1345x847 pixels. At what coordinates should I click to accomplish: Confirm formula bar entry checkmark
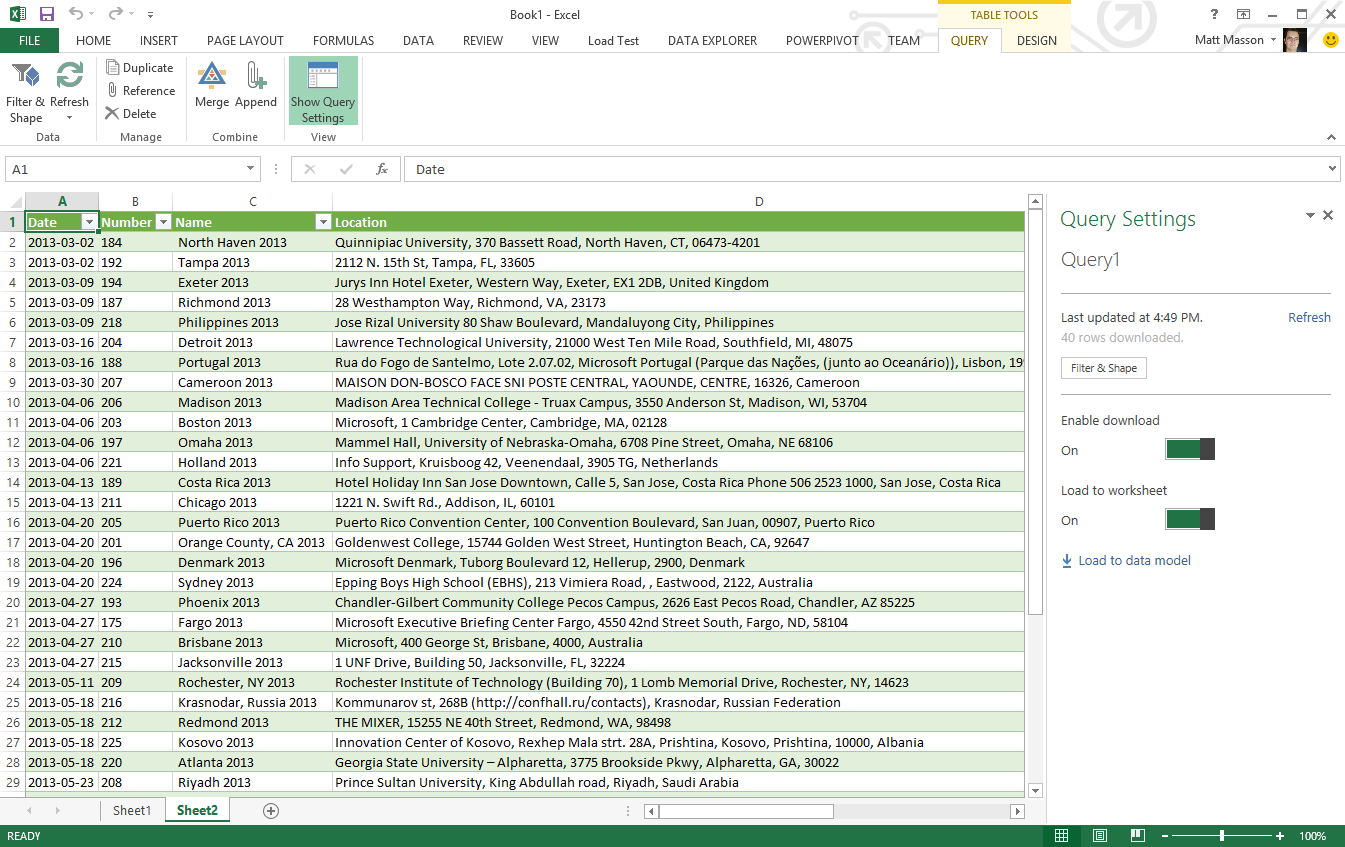coord(346,169)
